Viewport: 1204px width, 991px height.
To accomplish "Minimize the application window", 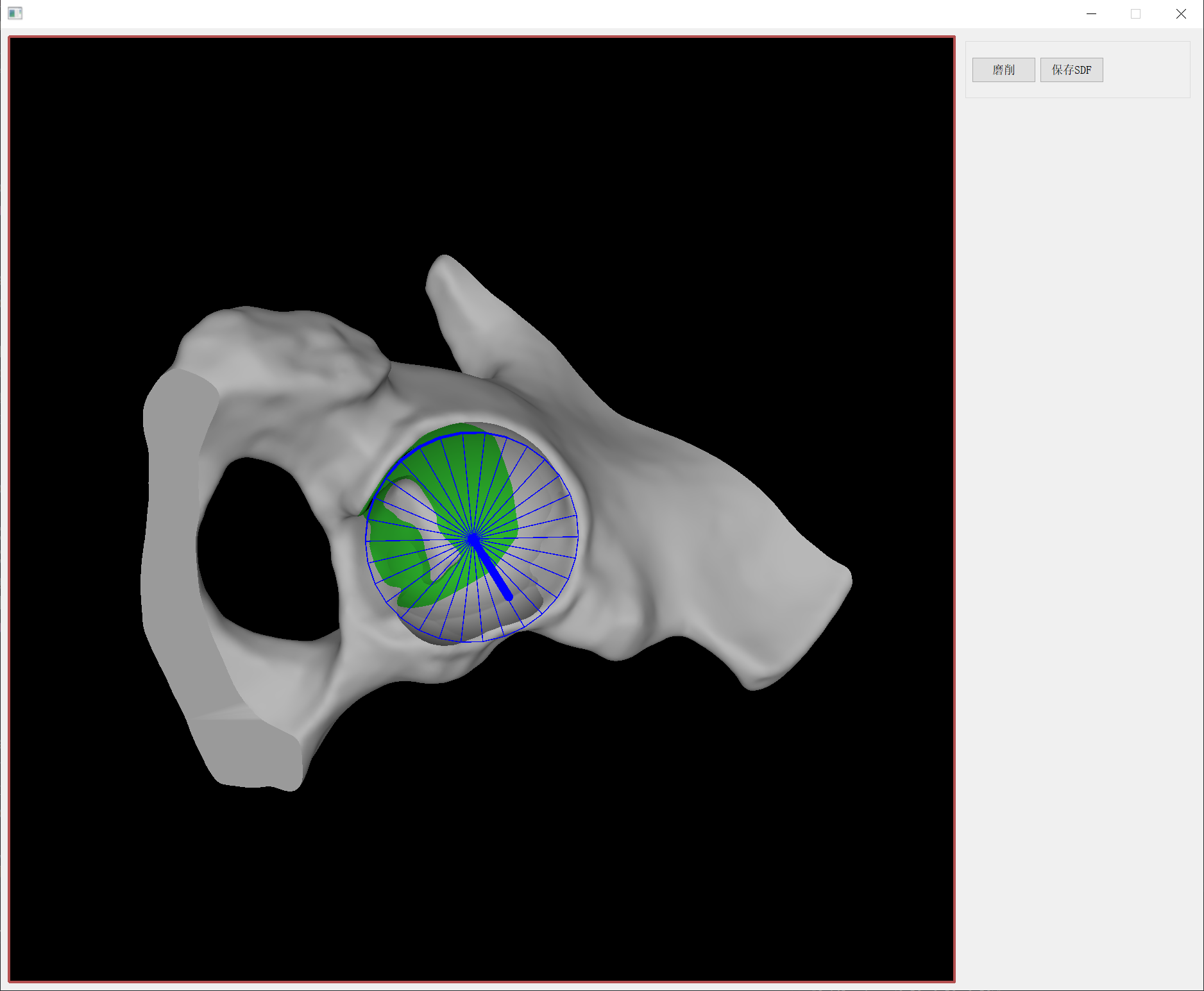I will [x=1091, y=13].
